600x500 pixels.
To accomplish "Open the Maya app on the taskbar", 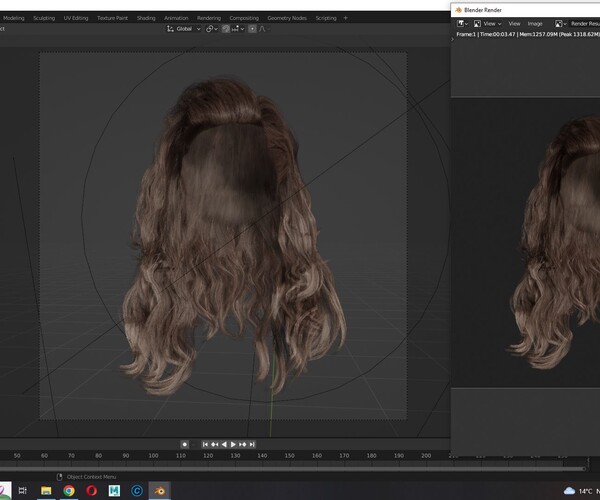I will click(114, 490).
